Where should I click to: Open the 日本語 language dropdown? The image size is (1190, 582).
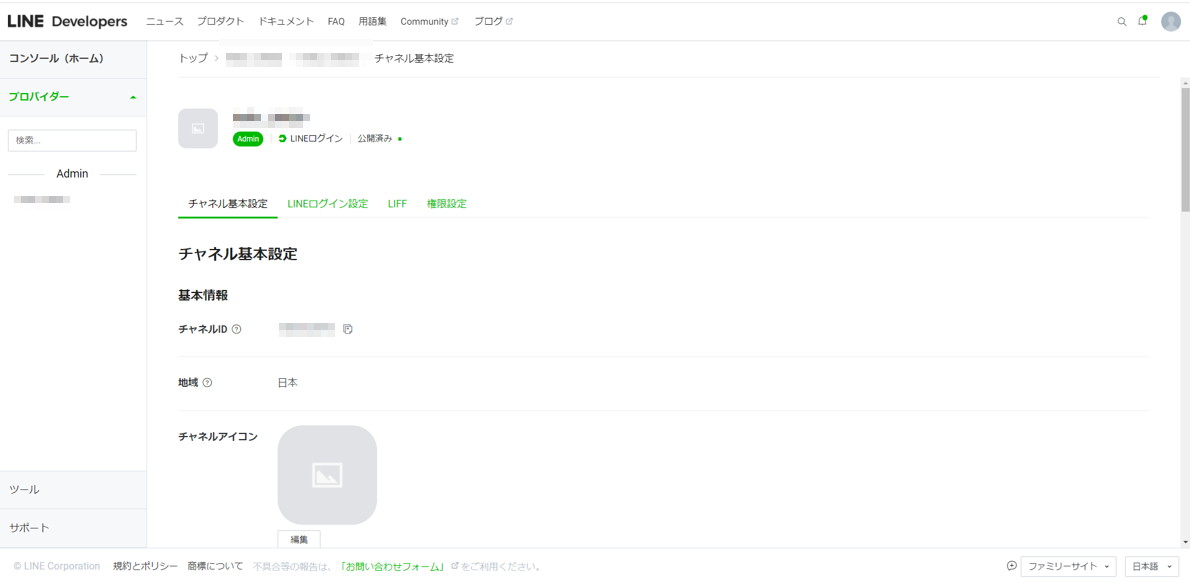pyautogui.click(x=1152, y=566)
